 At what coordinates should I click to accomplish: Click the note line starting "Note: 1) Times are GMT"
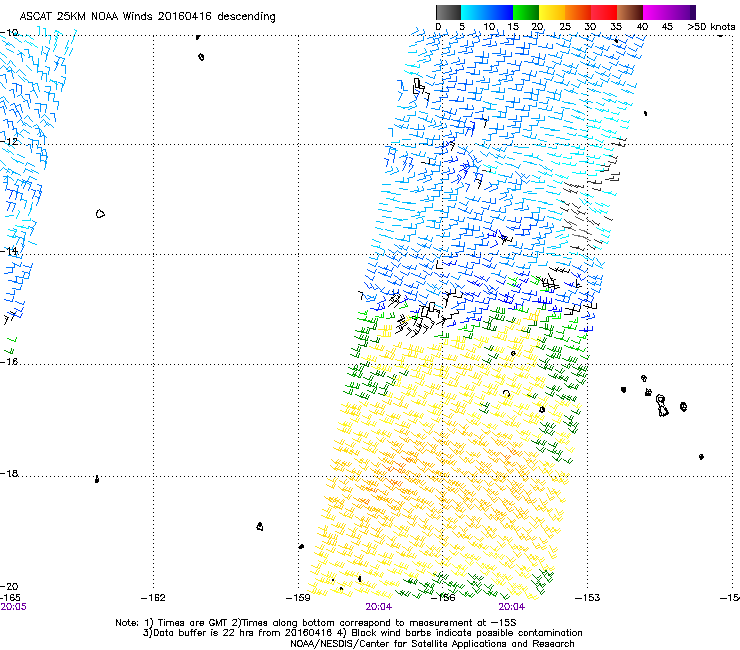316,623
